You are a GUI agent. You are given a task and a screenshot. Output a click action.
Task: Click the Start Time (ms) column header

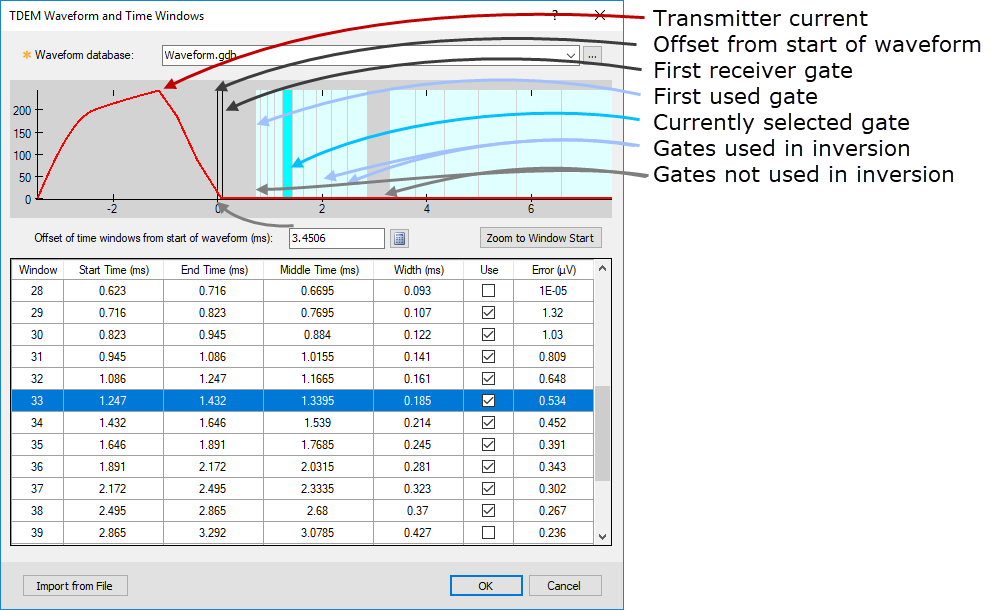point(113,270)
